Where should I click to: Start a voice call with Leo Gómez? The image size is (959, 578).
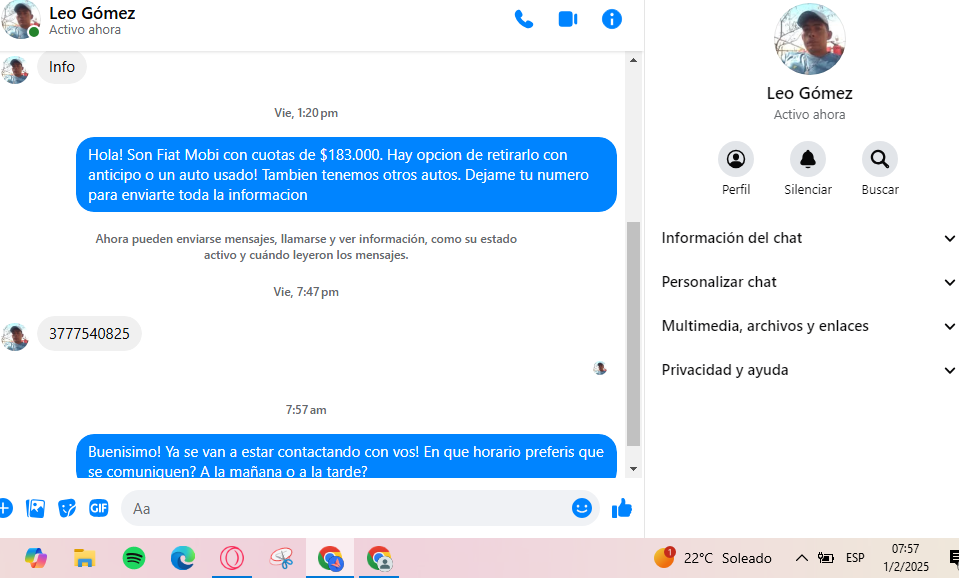coord(523,19)
